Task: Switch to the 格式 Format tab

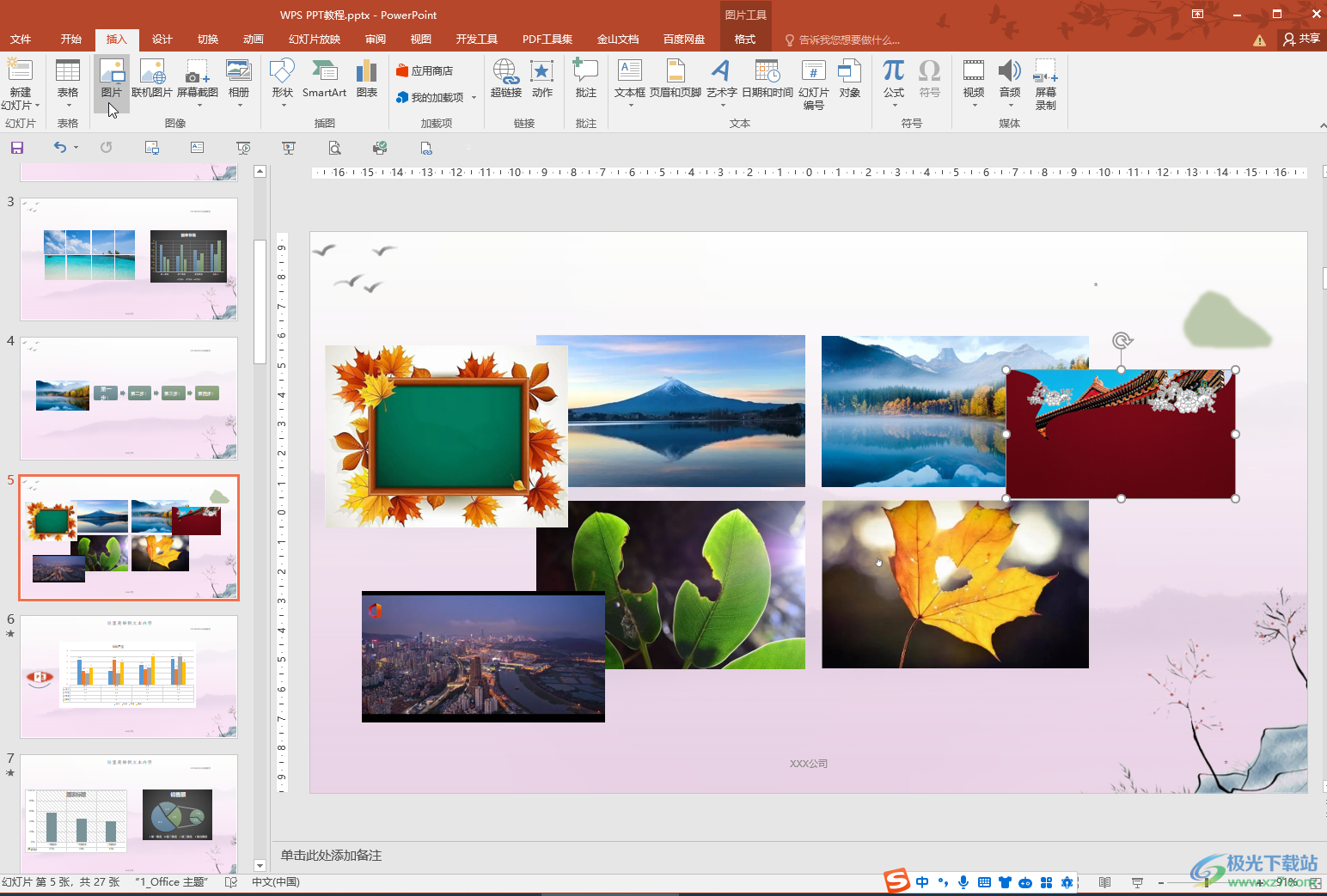Action: click(745, 40)
